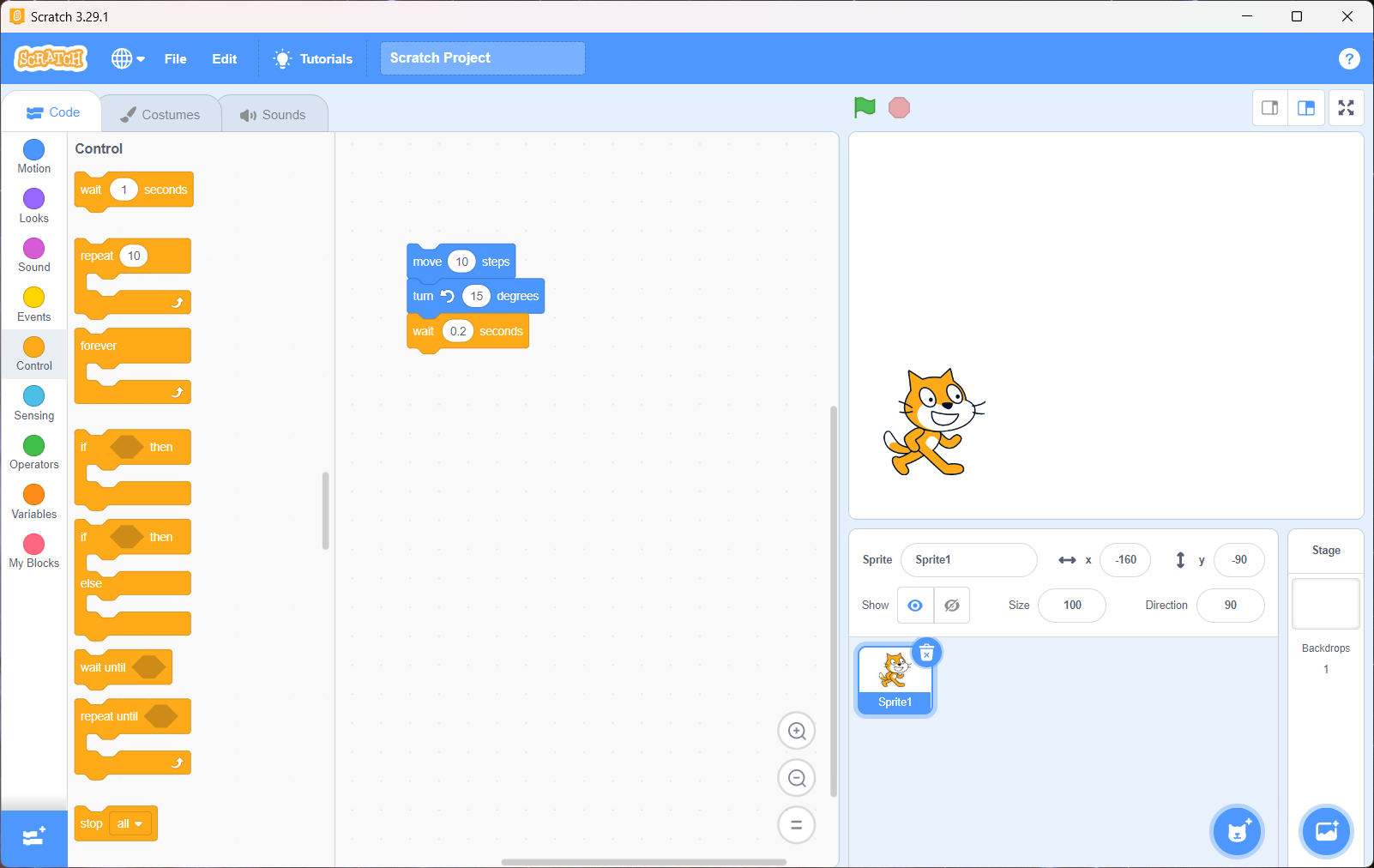The image size is (1374, 868).
Task: Reset workspace zoom with equals button
Action: [x=796, y=825]
